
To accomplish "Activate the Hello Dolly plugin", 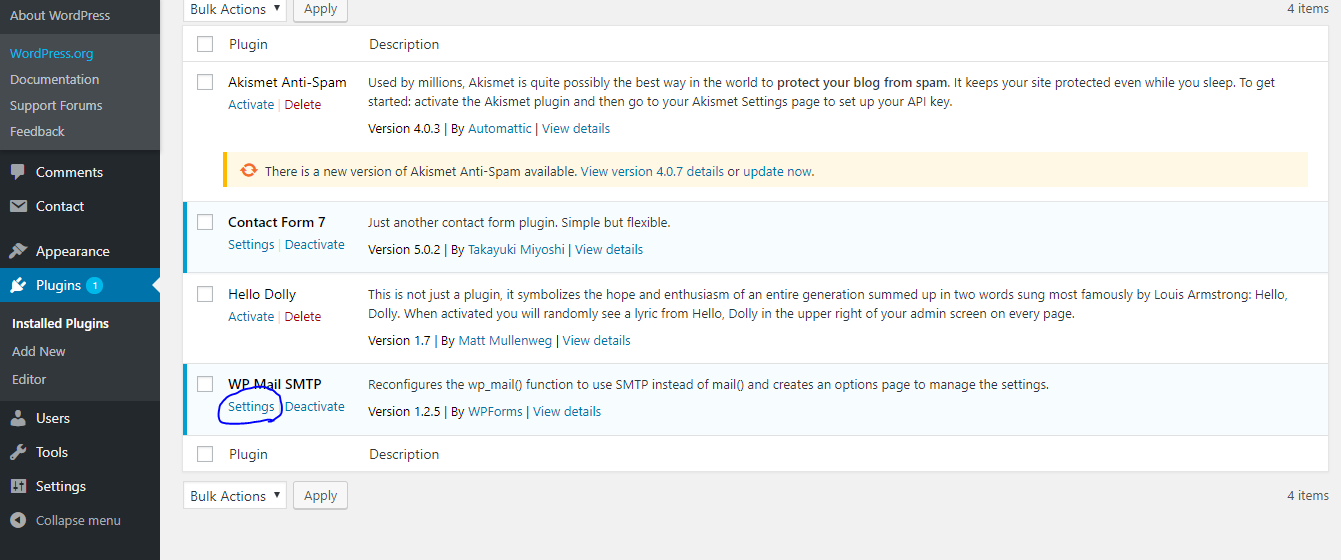I will [251, 316].
